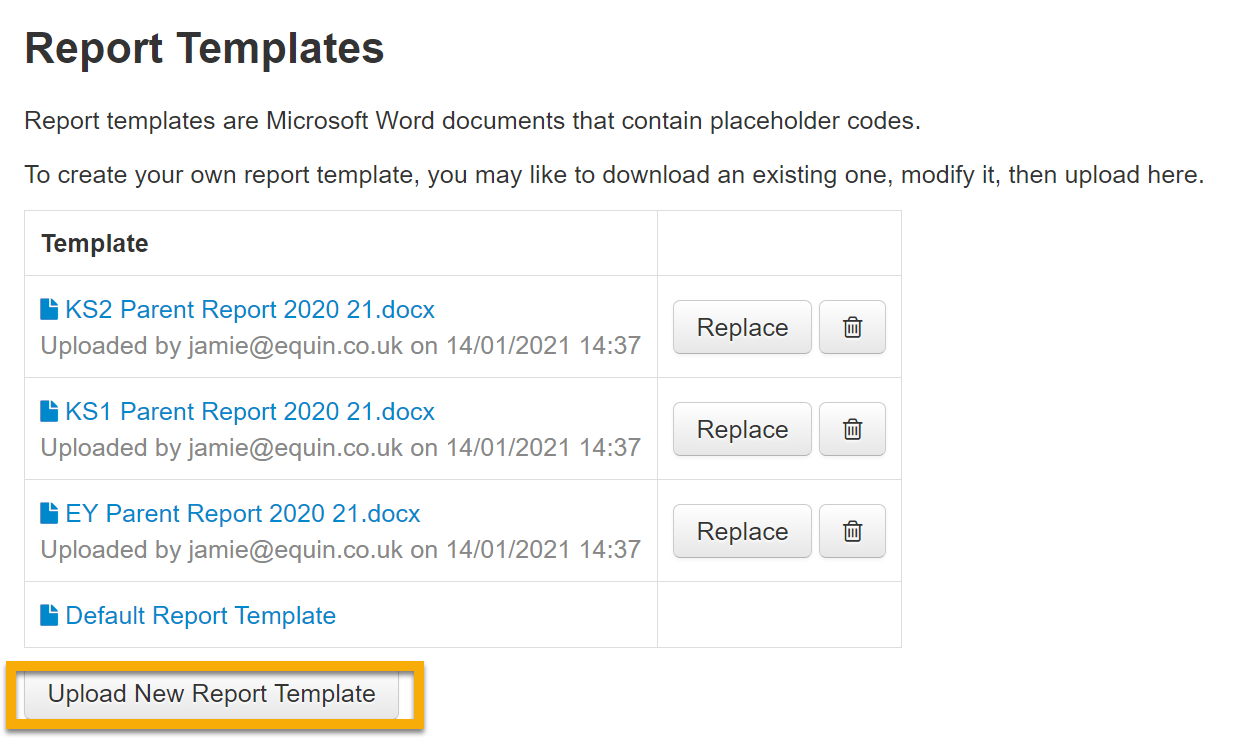Replace the EY Parent Report template
The width and height of the screenshot is (1234, 754).
pyautogui.click(x=742, y=531)
